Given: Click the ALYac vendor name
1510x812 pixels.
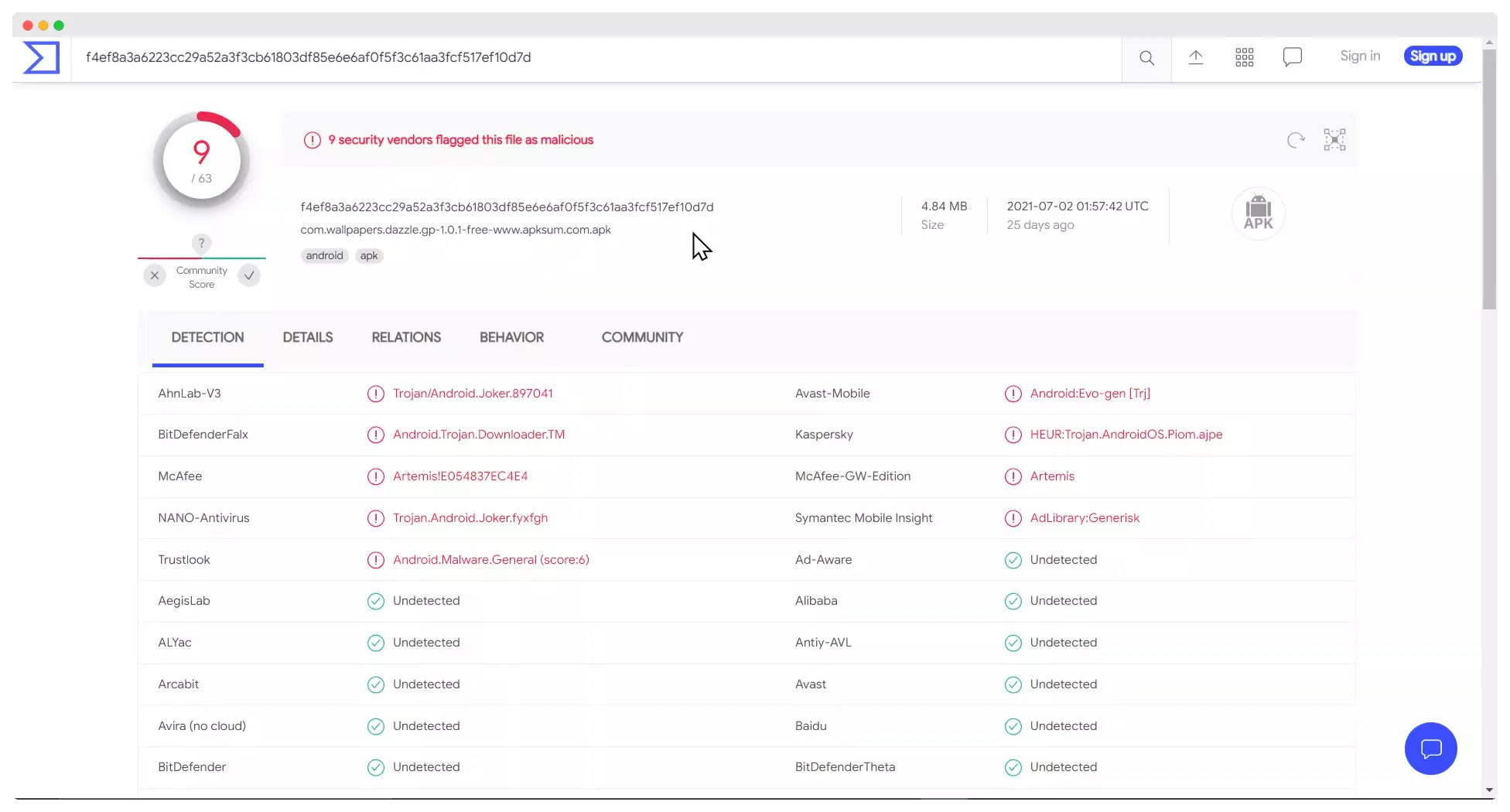Looking at the screenshot, I should [175, 643].
